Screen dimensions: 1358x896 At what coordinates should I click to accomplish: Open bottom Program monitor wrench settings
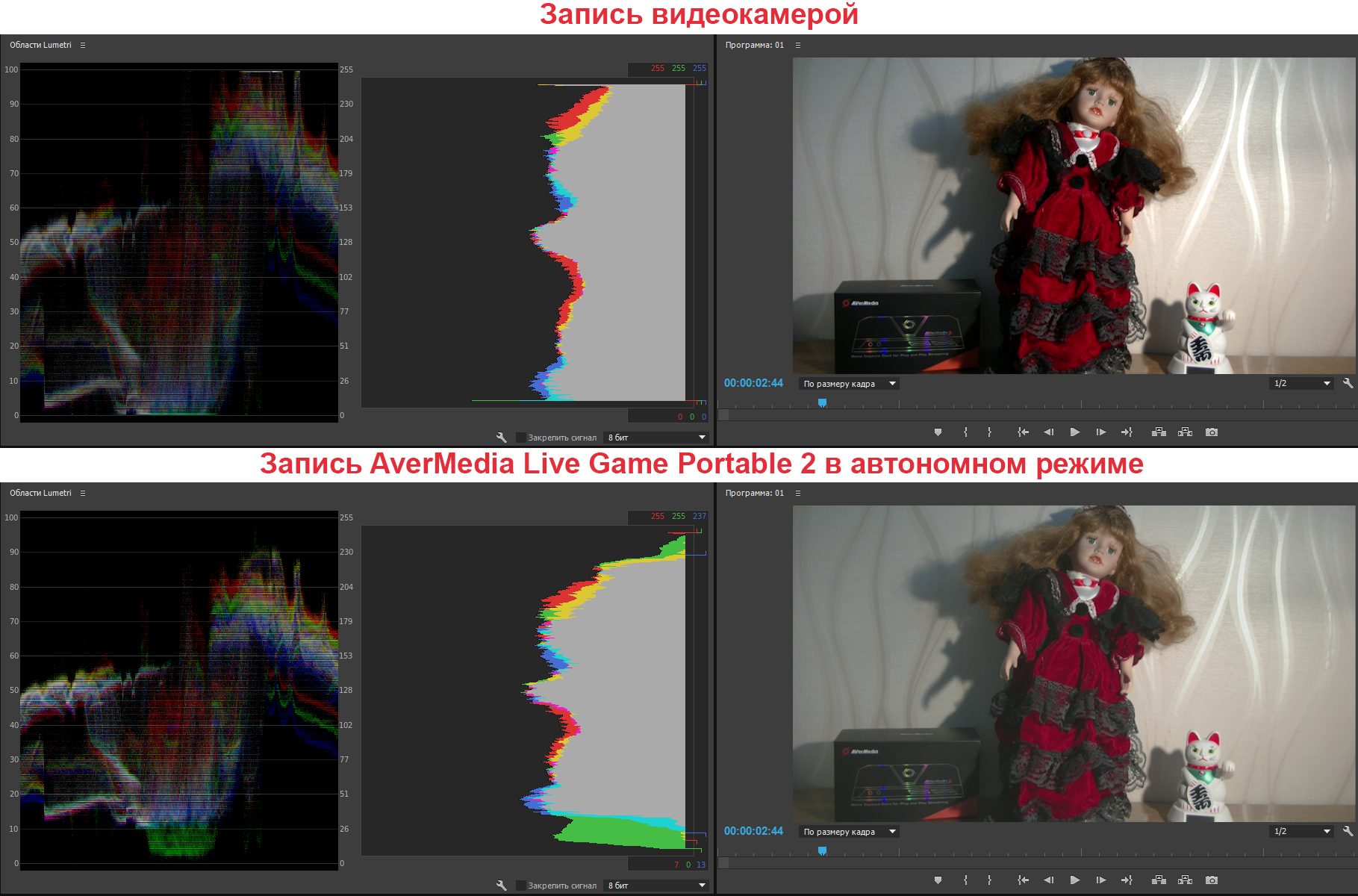pos(1348,831)
